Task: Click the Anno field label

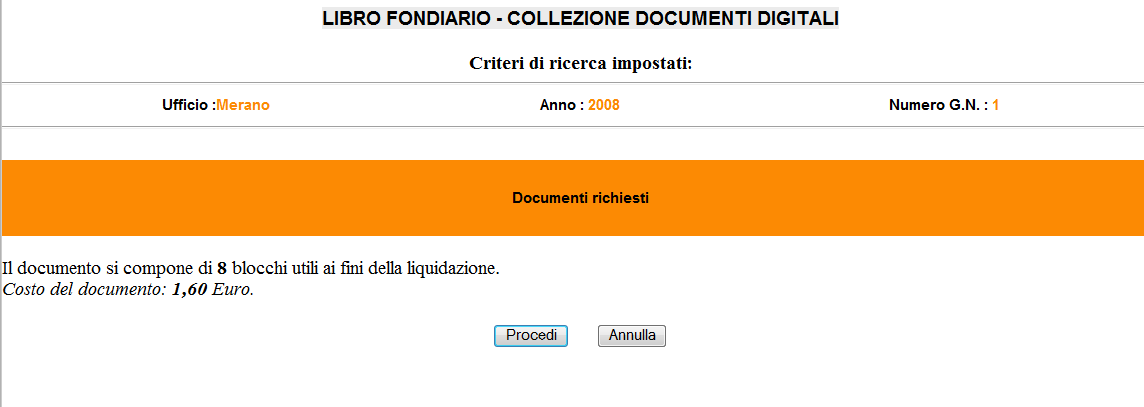Action: 561,105
